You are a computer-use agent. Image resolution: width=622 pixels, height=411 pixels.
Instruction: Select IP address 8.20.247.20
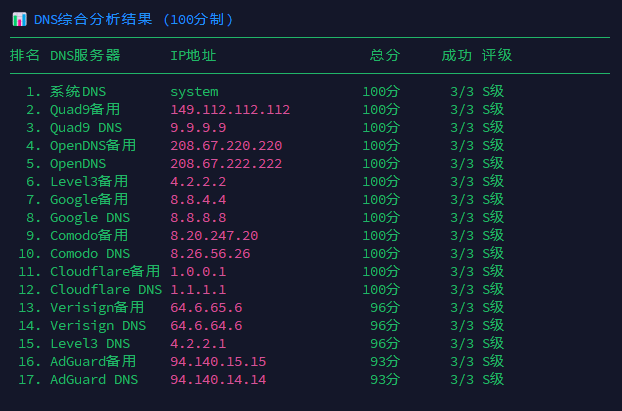pos(214,236)
